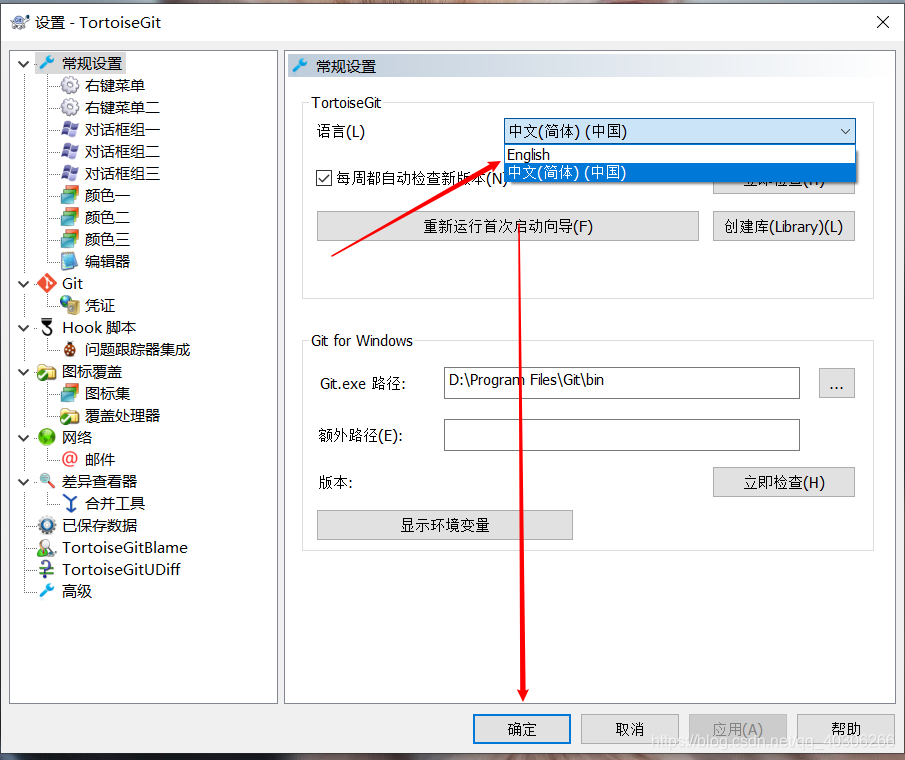The width and height of the screenshot is (905, 760).
Task: Click the green globe icon for 网络
Action: click(47, 437)
